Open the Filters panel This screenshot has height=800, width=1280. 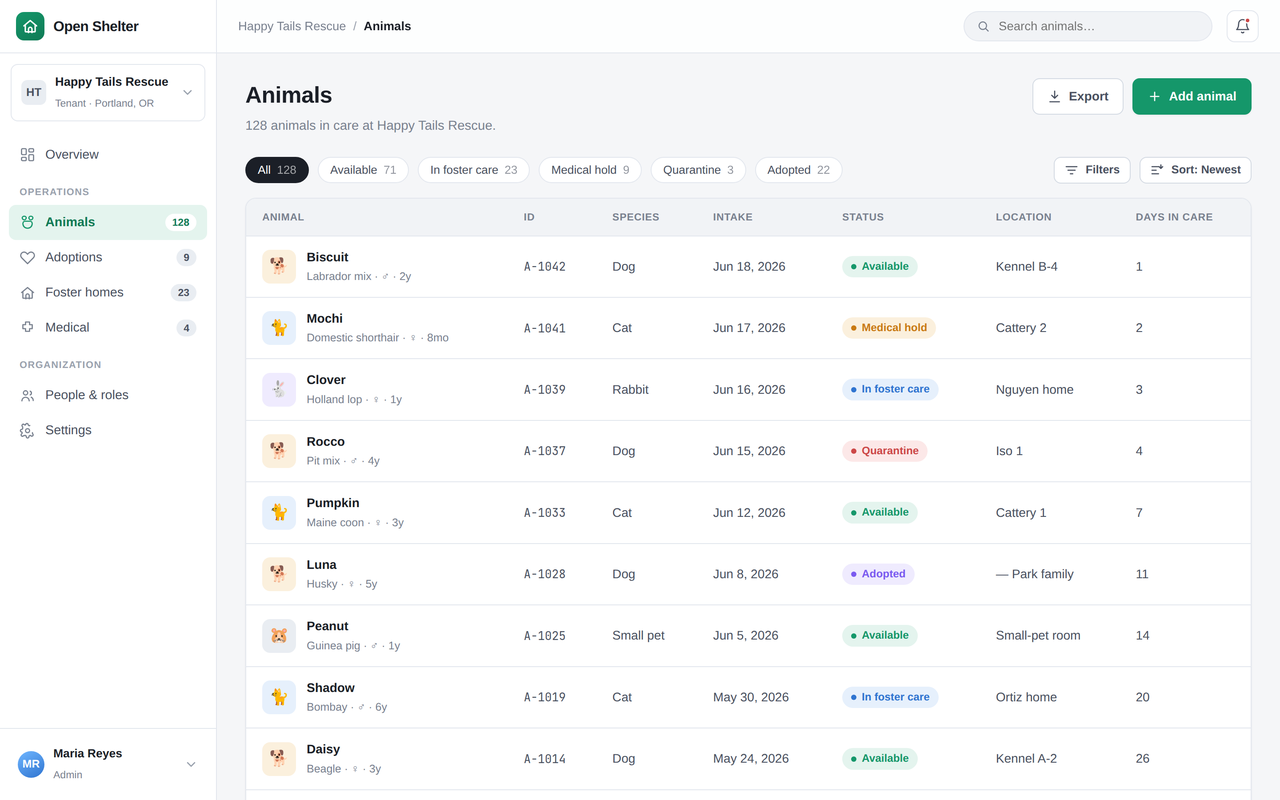pyautogui.click(x=1092, y=170)
